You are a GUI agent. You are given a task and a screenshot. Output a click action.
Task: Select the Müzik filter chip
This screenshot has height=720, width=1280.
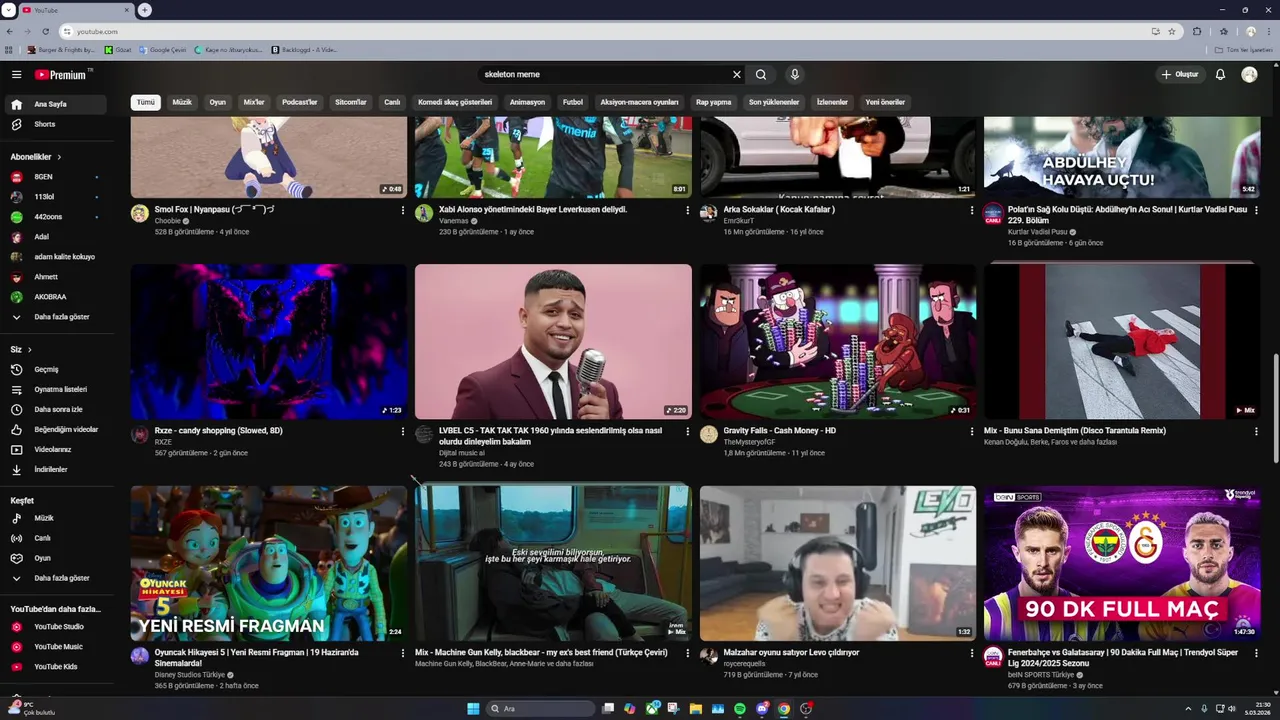pos(182,102)
